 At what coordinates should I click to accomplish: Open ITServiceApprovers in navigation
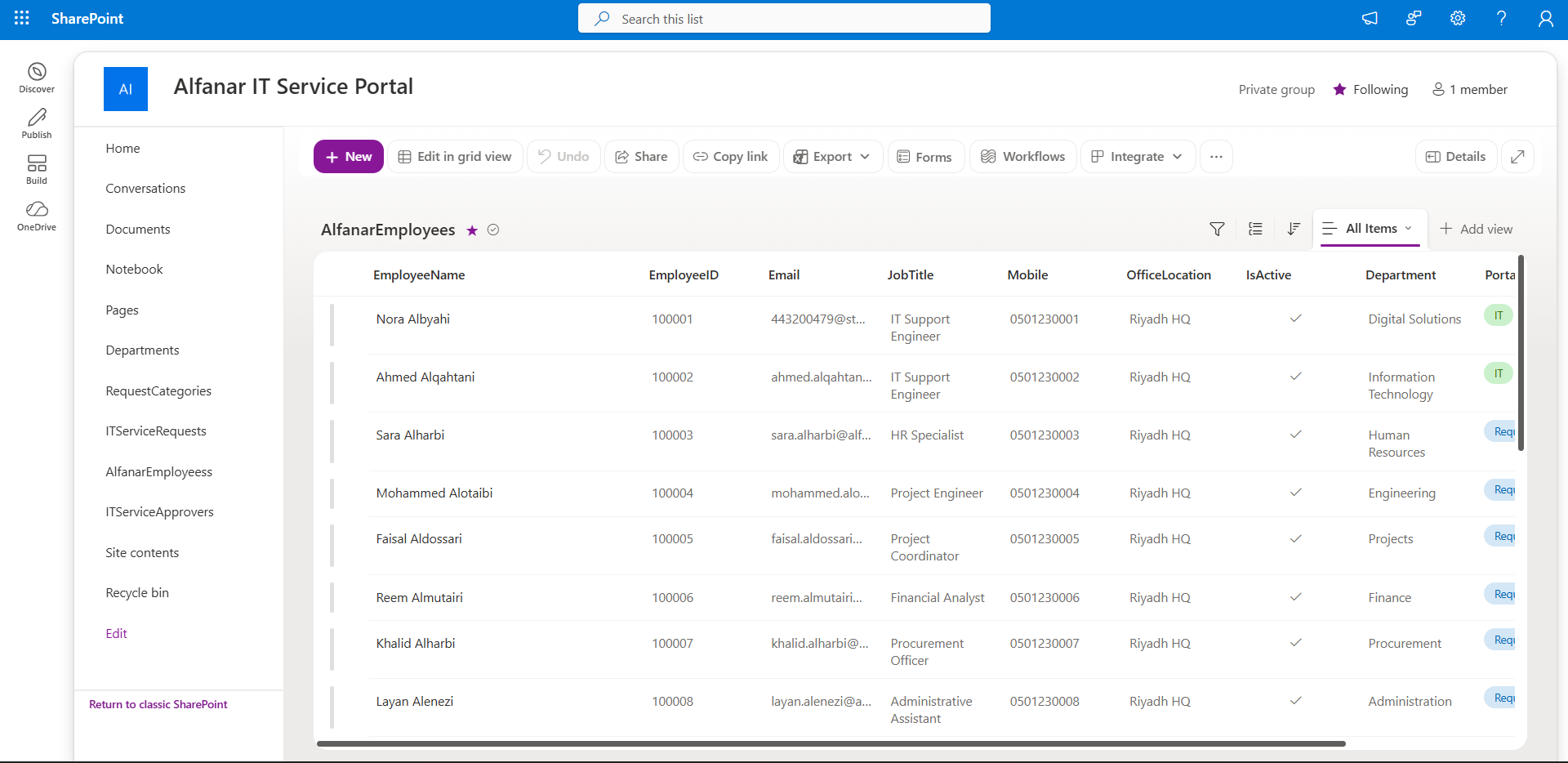coord(159,511)
